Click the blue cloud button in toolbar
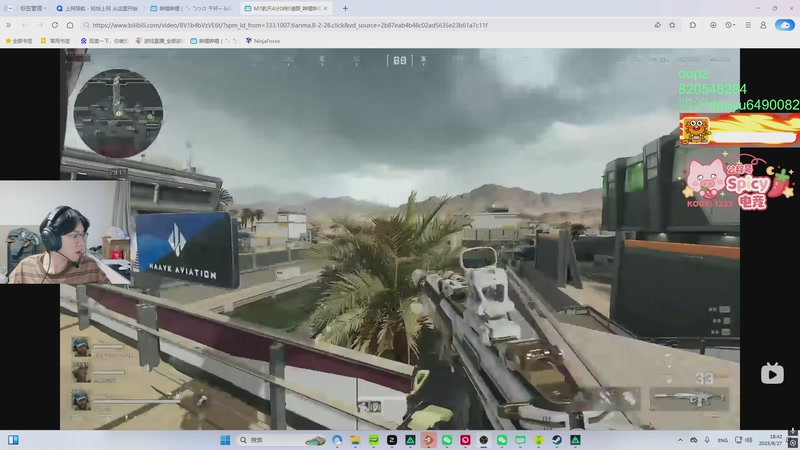The height and width of the screenshot is (450, 800). click(785, 24)
